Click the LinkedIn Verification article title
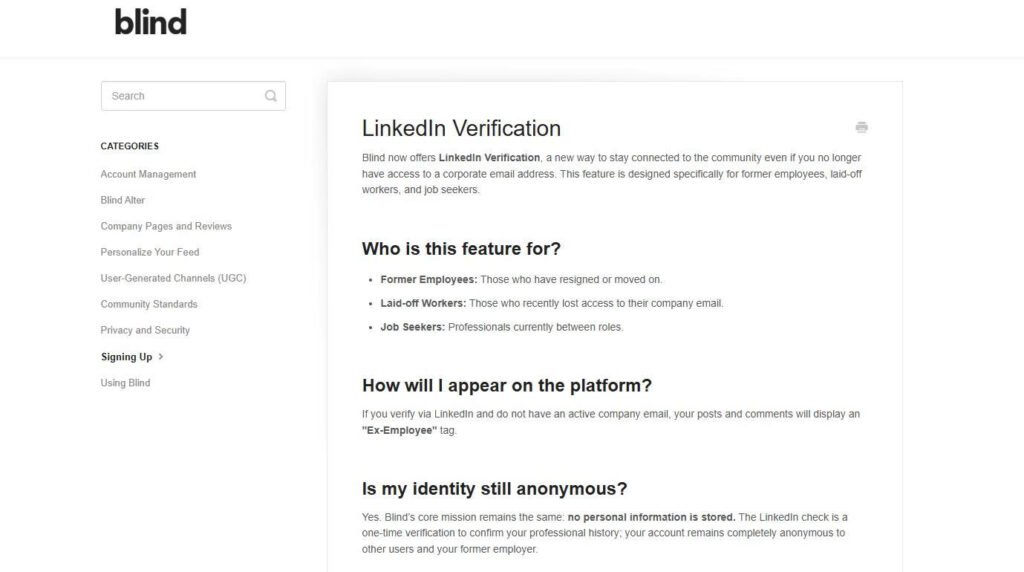The width and height of the screenshot is (1024, 572). click(461, 129)
